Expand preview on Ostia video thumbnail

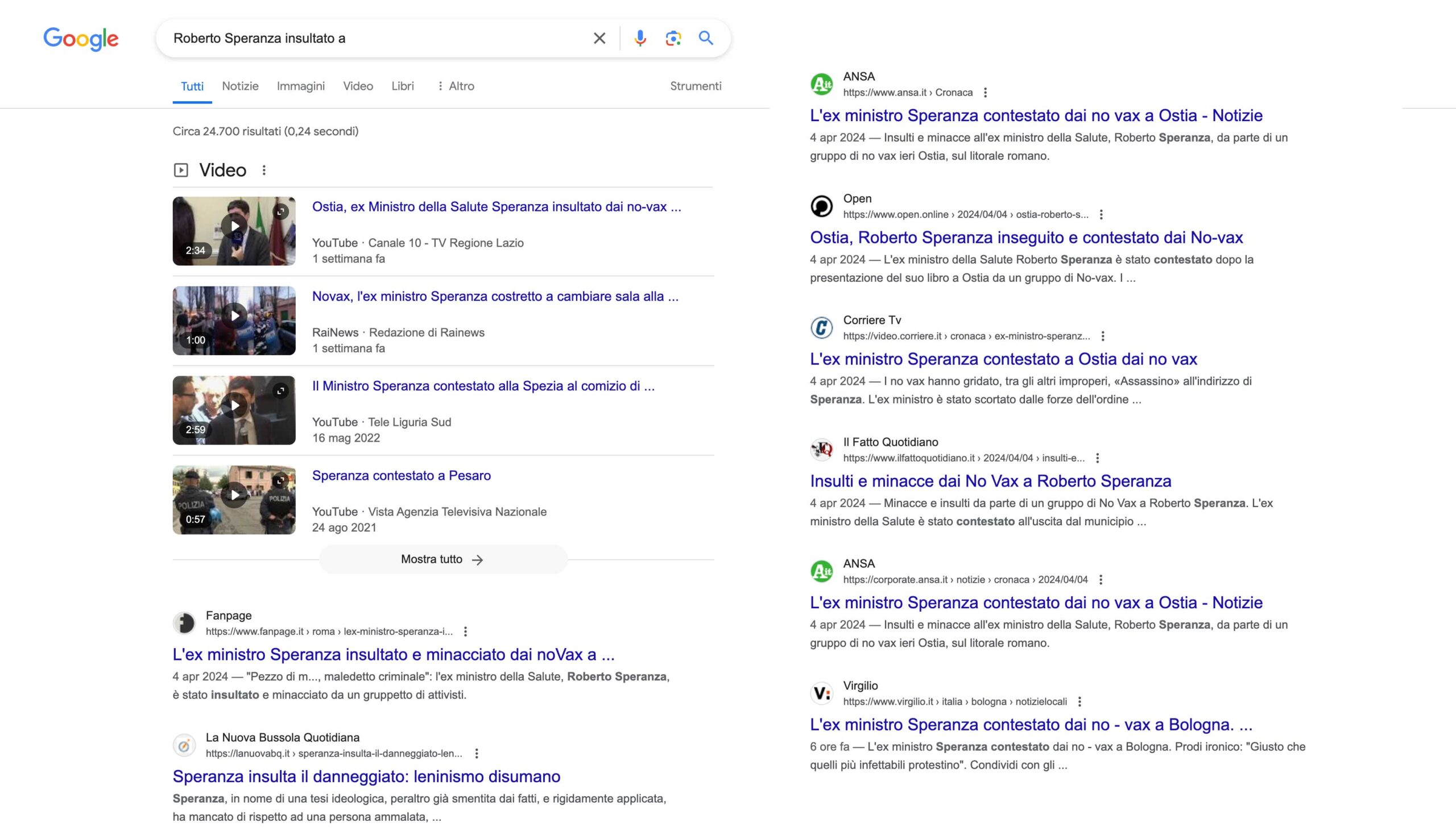pyautogui.click(x=281, y=211)
